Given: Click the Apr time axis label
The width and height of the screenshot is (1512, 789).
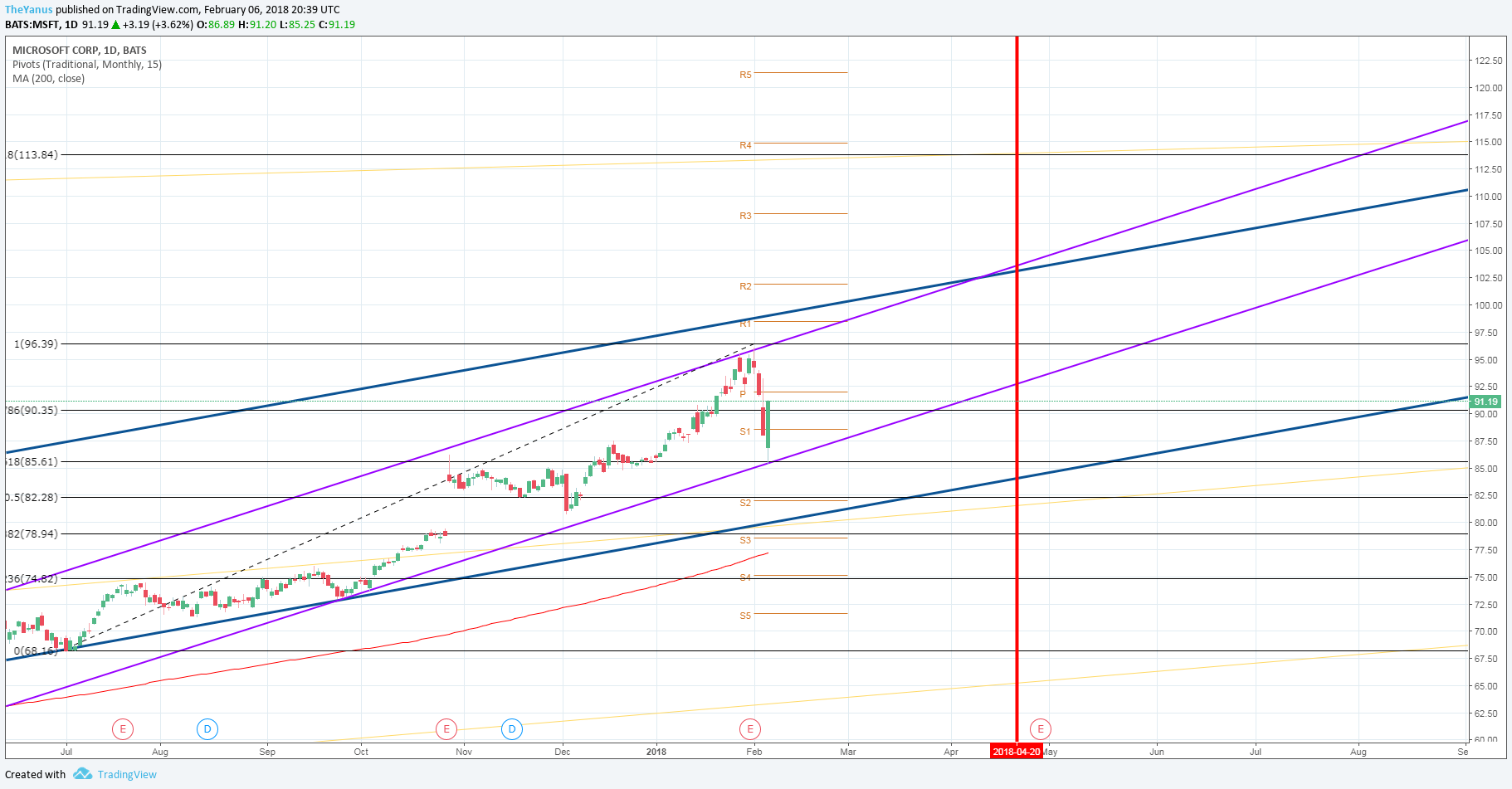Looking at the screenshot, I should click(x=951, y=752).
